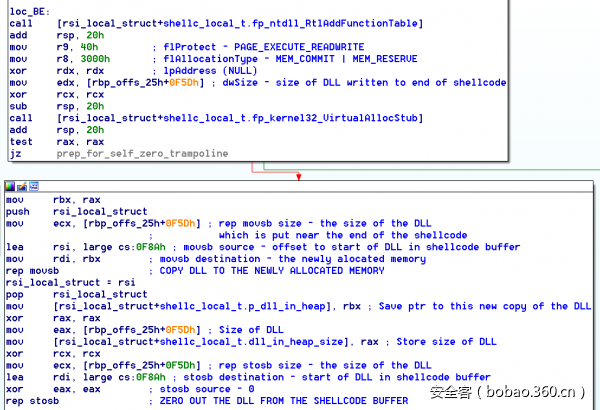Click the third icon in the block title bar
The width and height of the screenshot is (600, 410).
[33, 186]
